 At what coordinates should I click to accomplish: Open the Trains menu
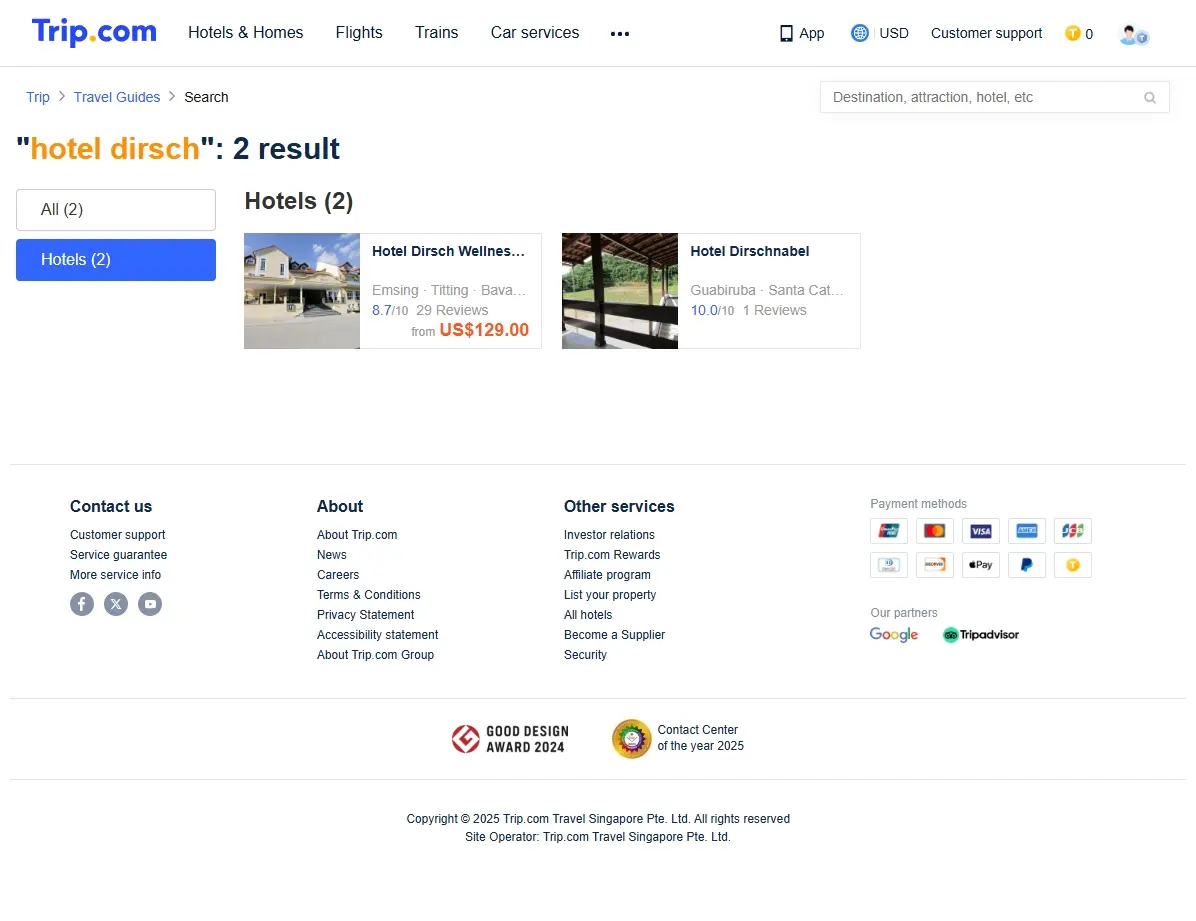tap(436, 33)
